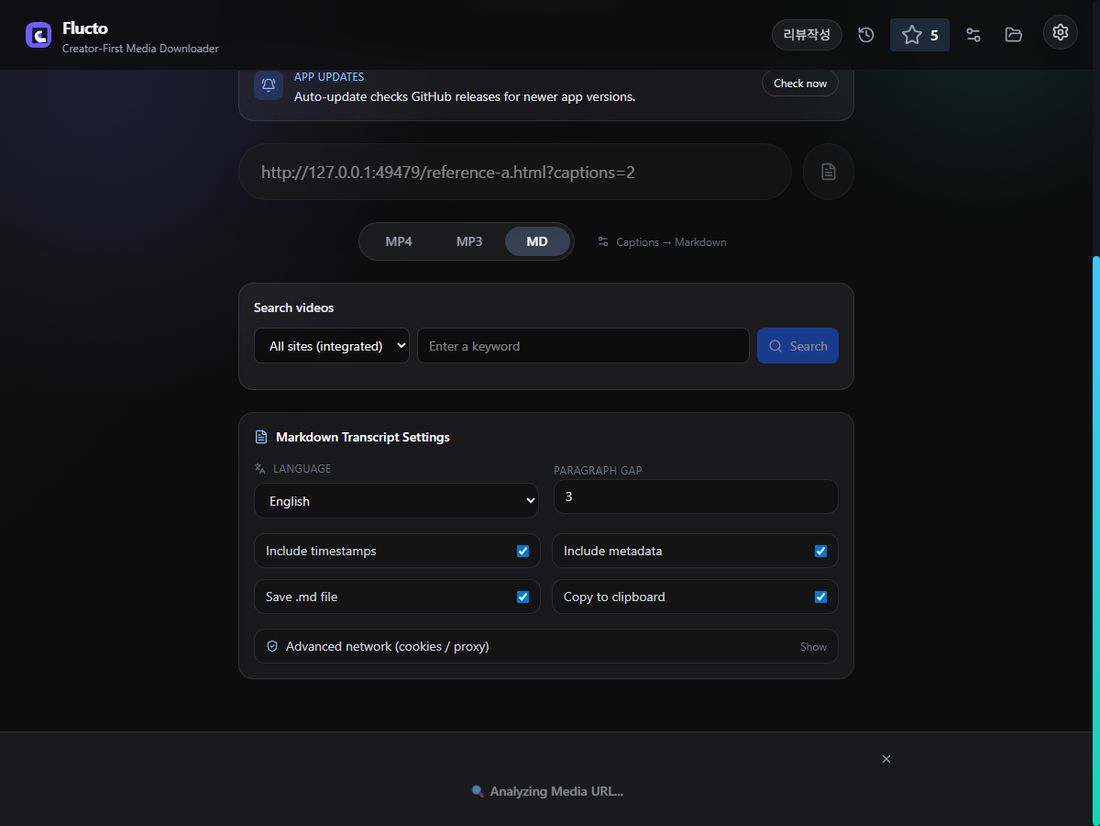The image size is (1100, 826).
Task: Click the Captions → Markdown label
Action: pos(671,242)
